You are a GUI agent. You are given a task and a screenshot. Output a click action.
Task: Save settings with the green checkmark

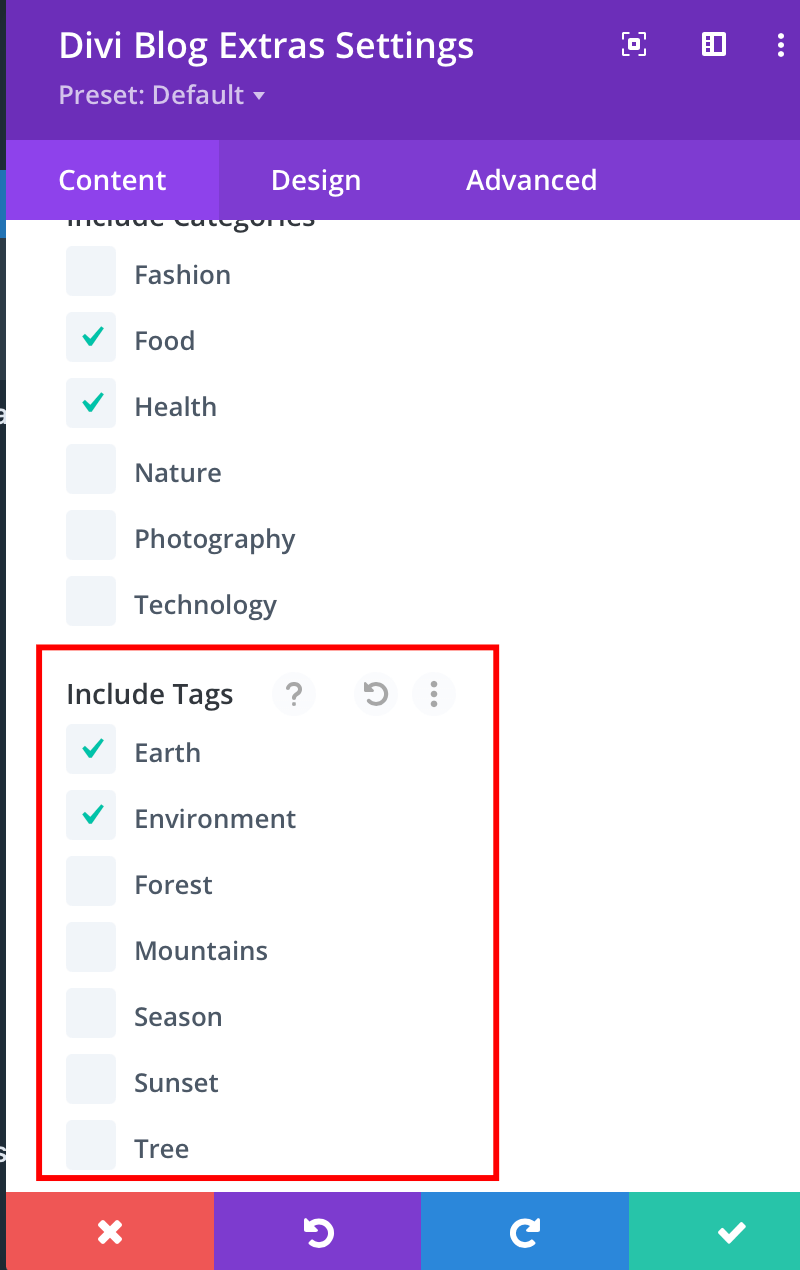[731, 1231]
